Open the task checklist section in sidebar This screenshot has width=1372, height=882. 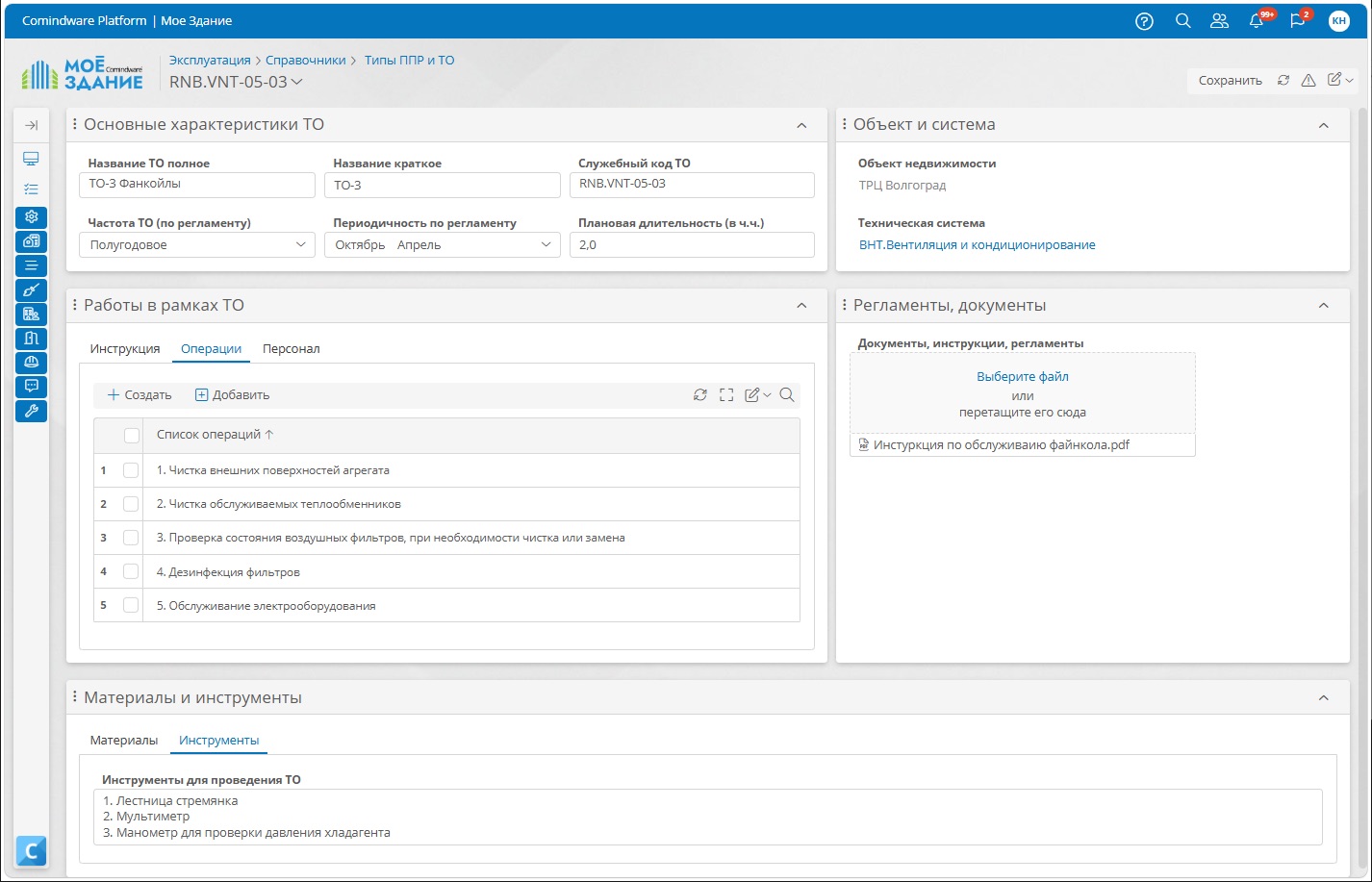(x=31, y=189)
